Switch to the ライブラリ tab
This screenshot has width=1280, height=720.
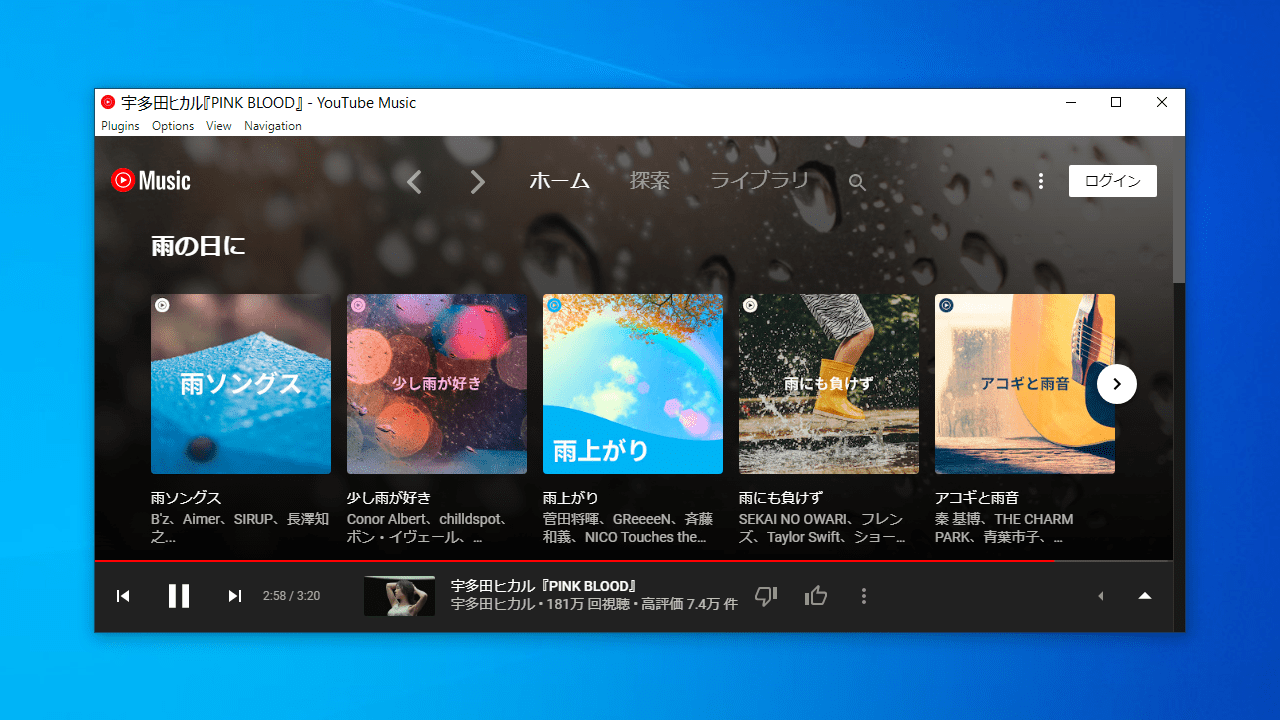(759, 181)
